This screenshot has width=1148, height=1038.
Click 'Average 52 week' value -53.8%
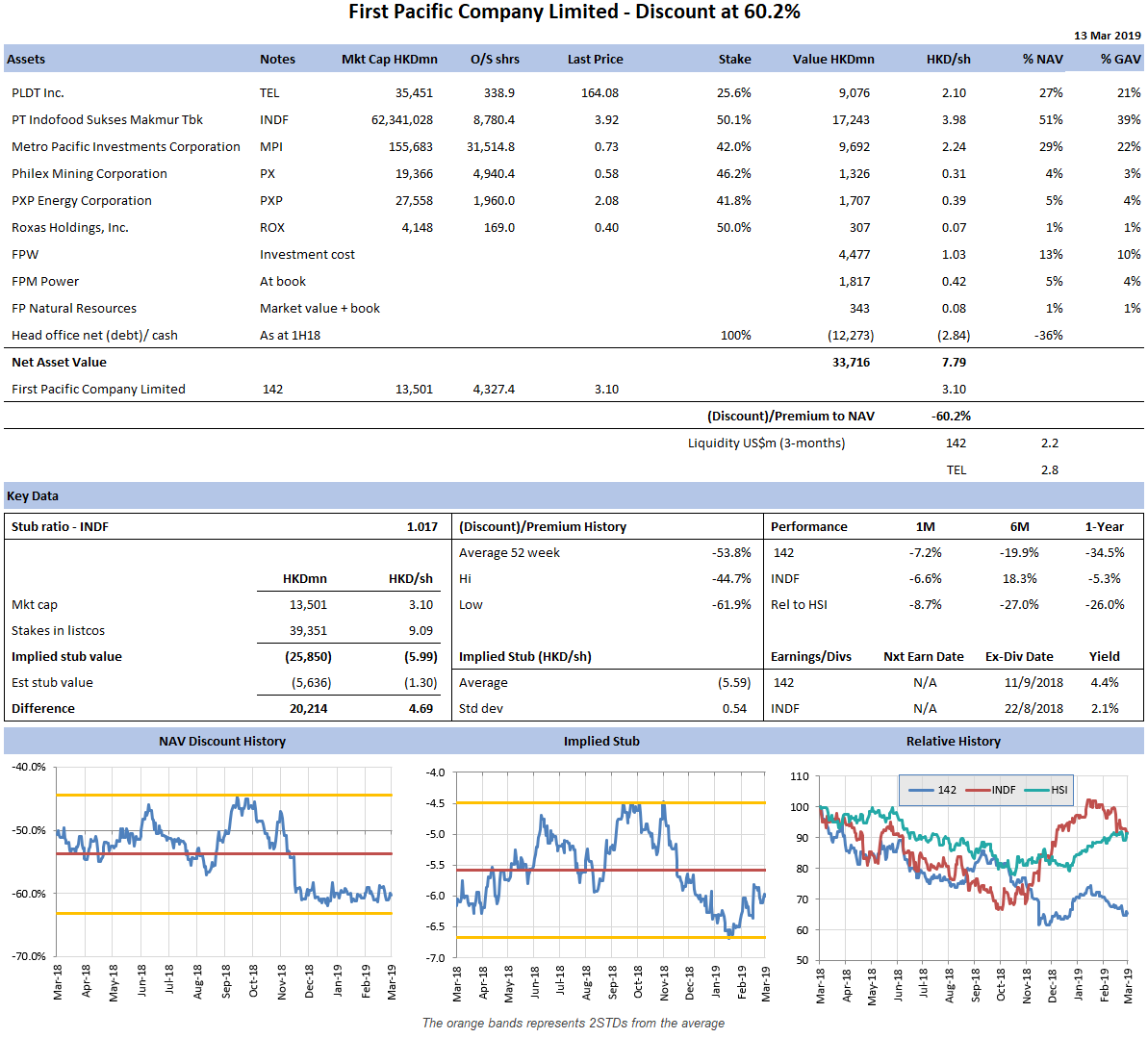click(x=731, y=553)
